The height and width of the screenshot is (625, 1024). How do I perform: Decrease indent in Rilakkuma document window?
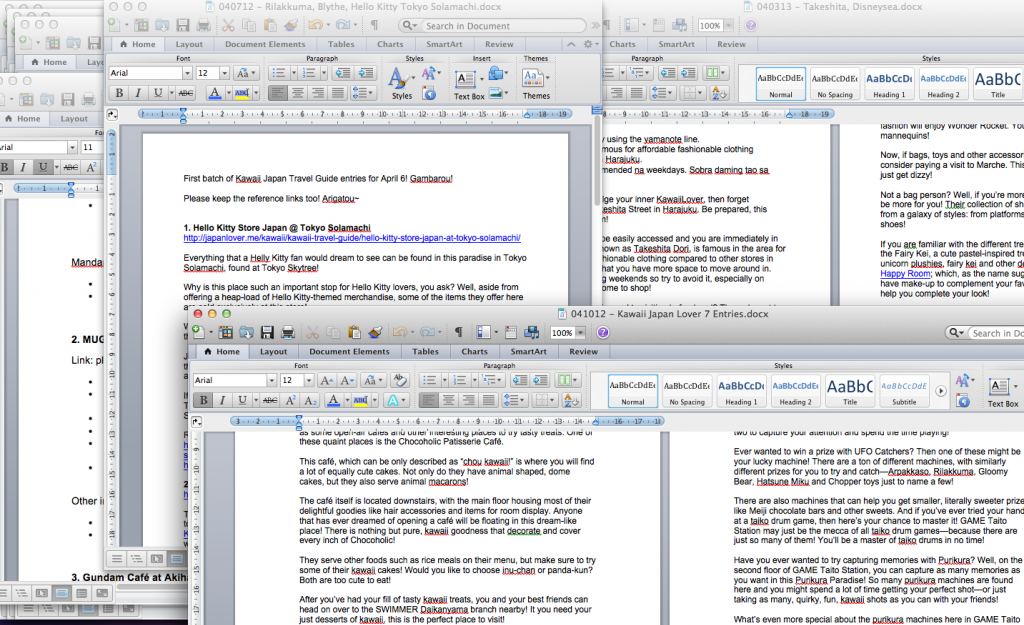(x=343, y=72)
